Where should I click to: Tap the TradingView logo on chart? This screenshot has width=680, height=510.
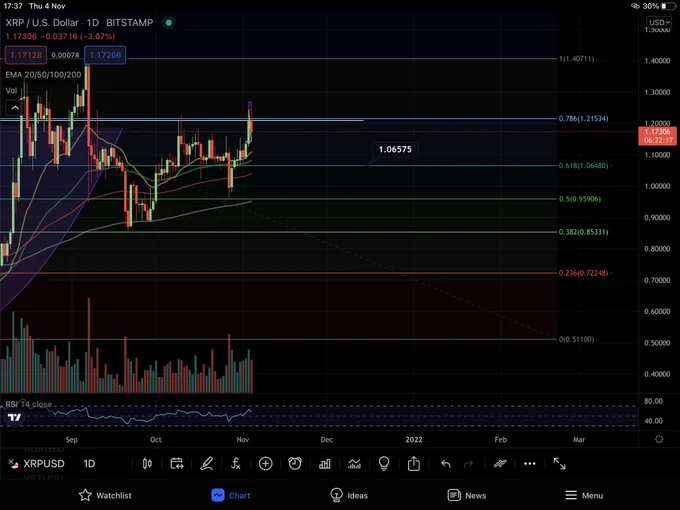(14, 417)
